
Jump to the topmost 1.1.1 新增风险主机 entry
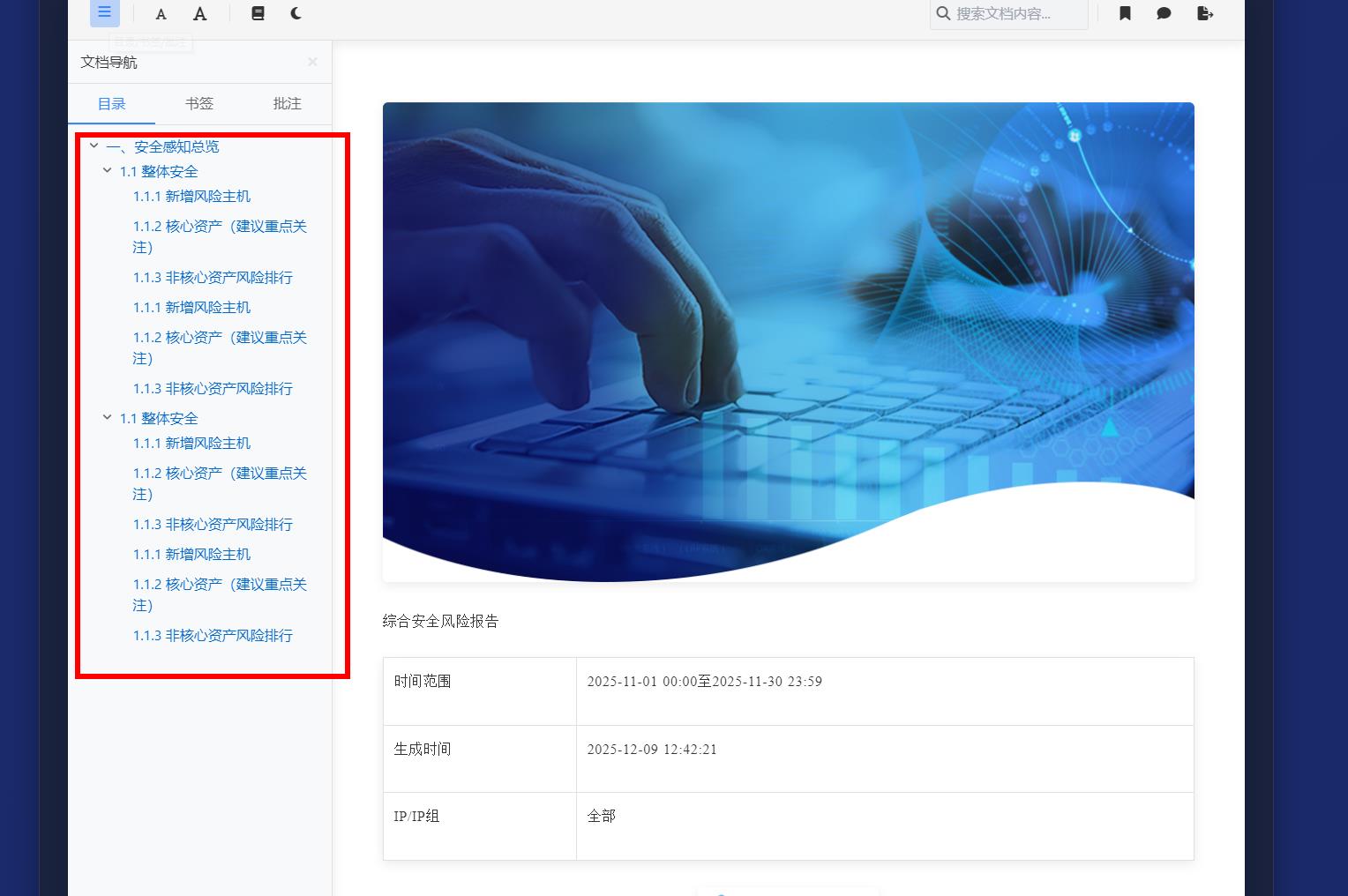point(191,197)
